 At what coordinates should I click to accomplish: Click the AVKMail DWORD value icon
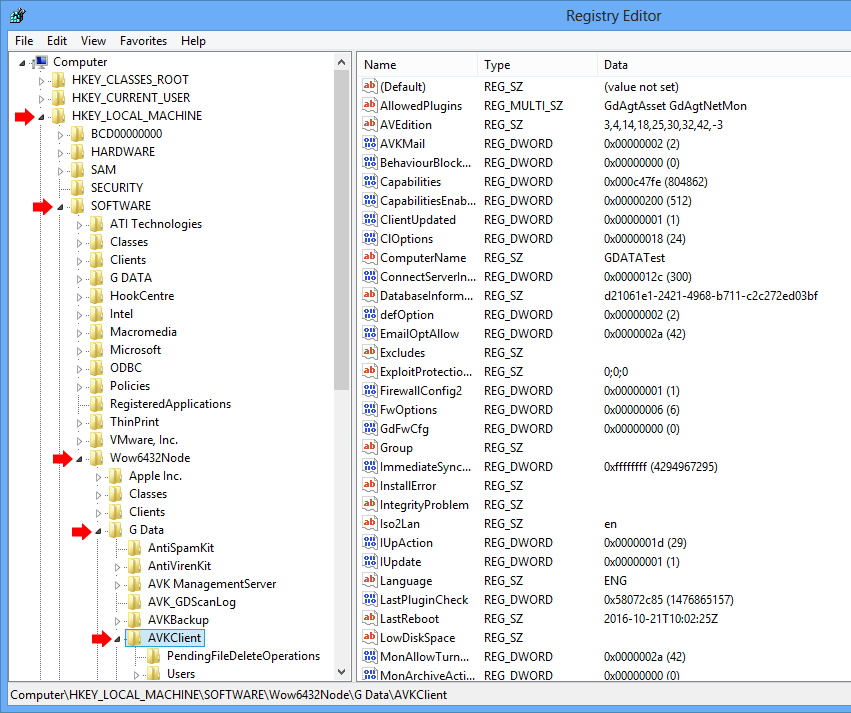[370, 143]
